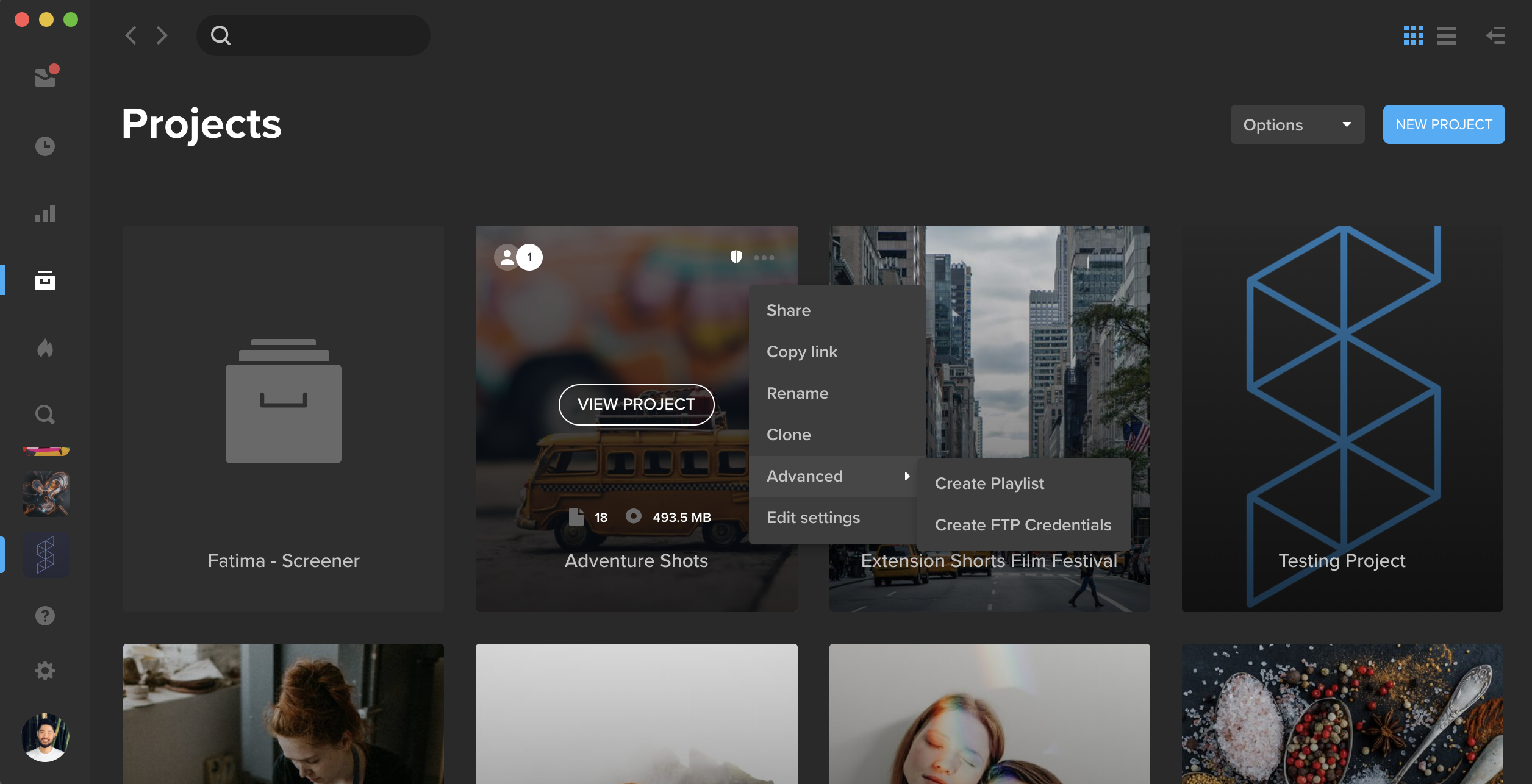Click the sidebar search magnifier icon
This screenshot has width=1532, height=784.
(x=45, y=415)
